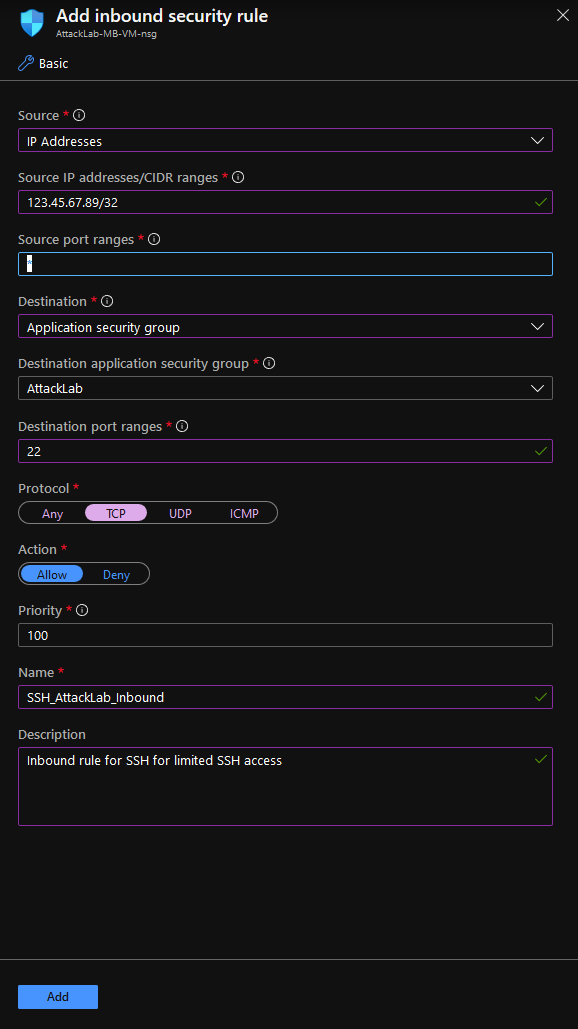This screenshot has height=1029, width=578.
Task: Click Add to create the rule
Action: (57, 996)
